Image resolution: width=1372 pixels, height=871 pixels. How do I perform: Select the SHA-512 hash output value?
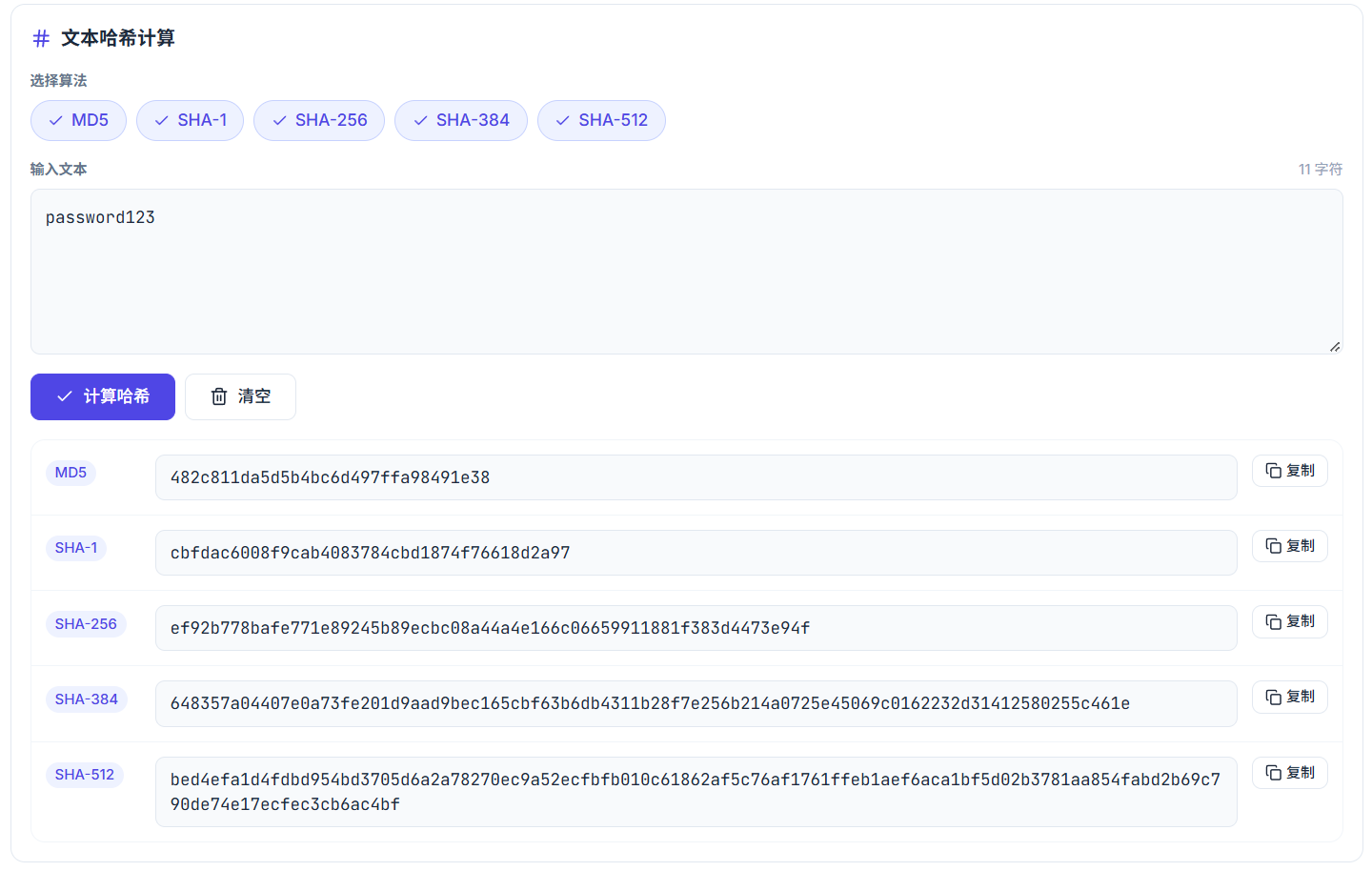tap(696, 792)
